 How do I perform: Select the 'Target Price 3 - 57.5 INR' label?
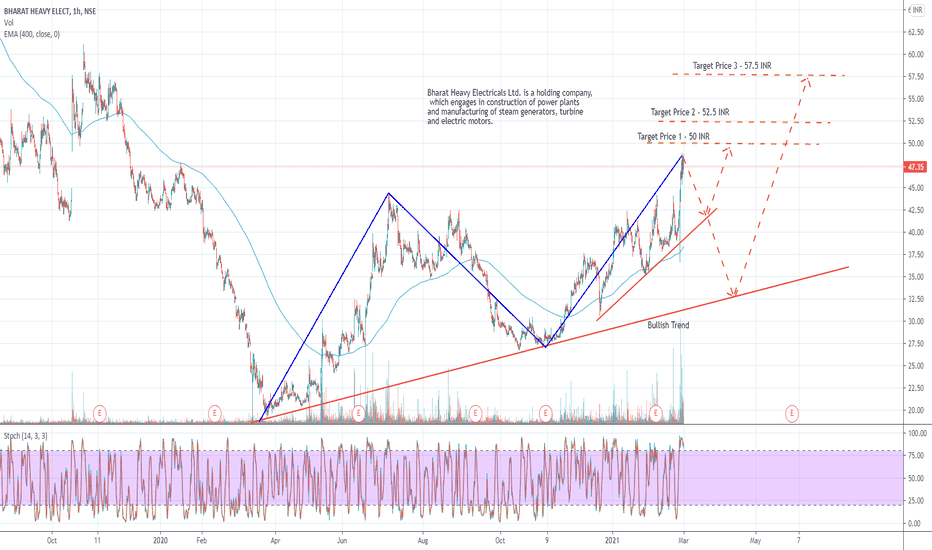[732, 65]
